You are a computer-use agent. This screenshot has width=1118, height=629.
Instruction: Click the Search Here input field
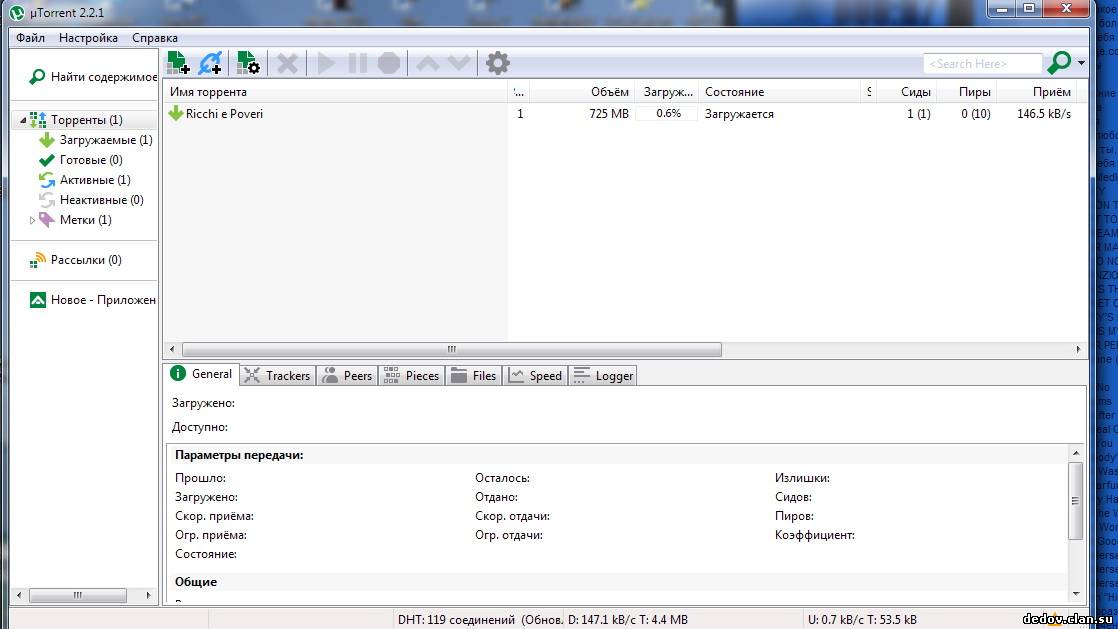(x=982, y=64)
